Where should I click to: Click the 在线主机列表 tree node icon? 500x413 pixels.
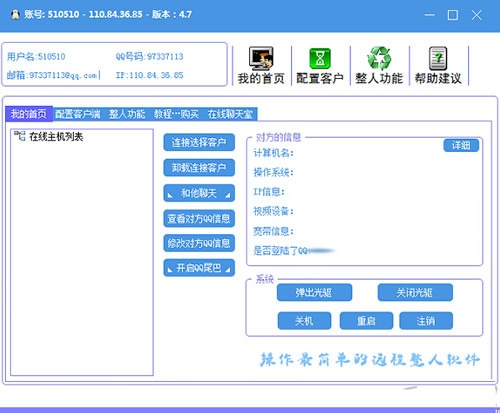(20, 136)
